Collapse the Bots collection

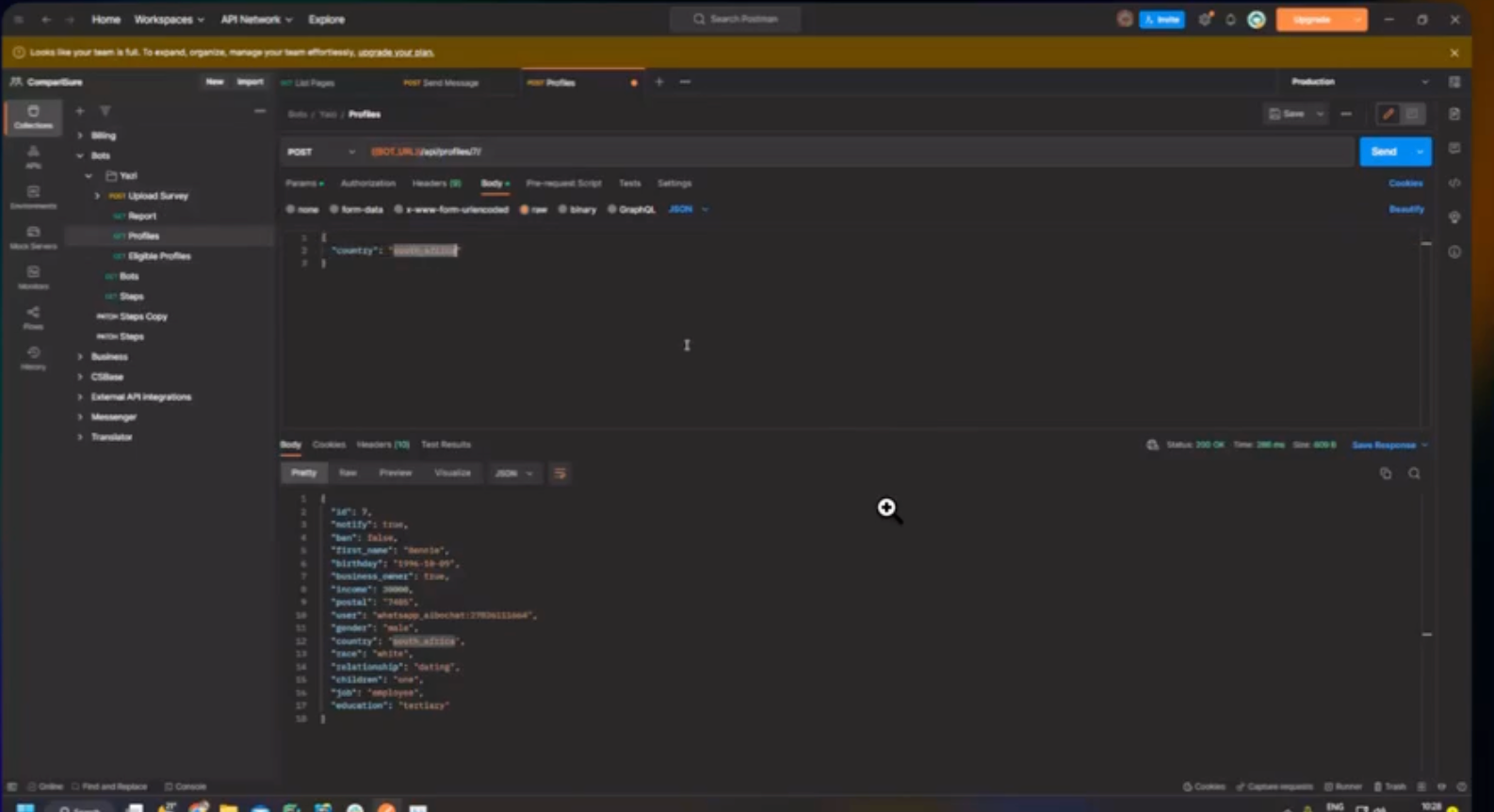click(x=80, y=155)
